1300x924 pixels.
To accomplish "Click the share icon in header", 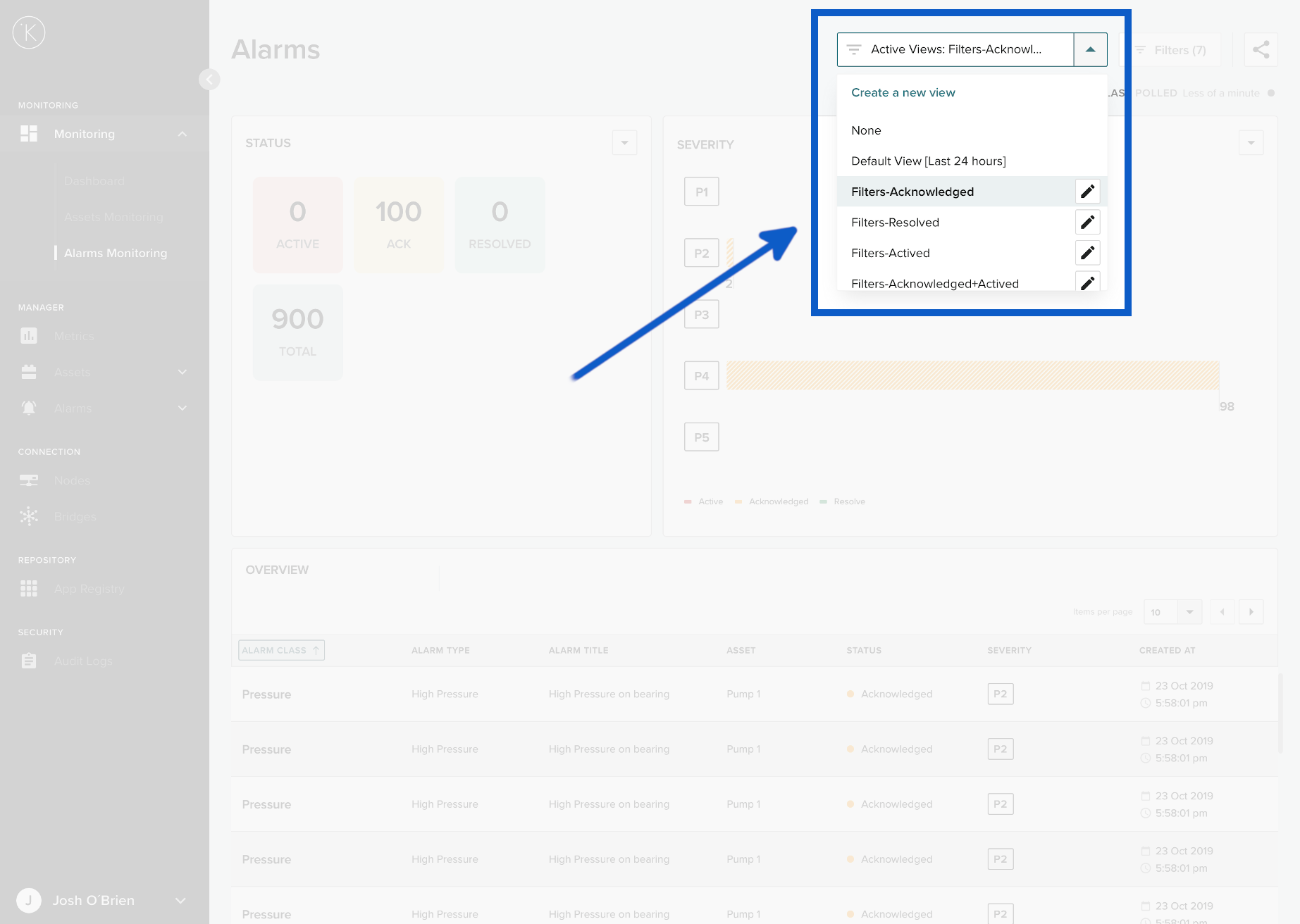I will click(x=1261, y=50).
